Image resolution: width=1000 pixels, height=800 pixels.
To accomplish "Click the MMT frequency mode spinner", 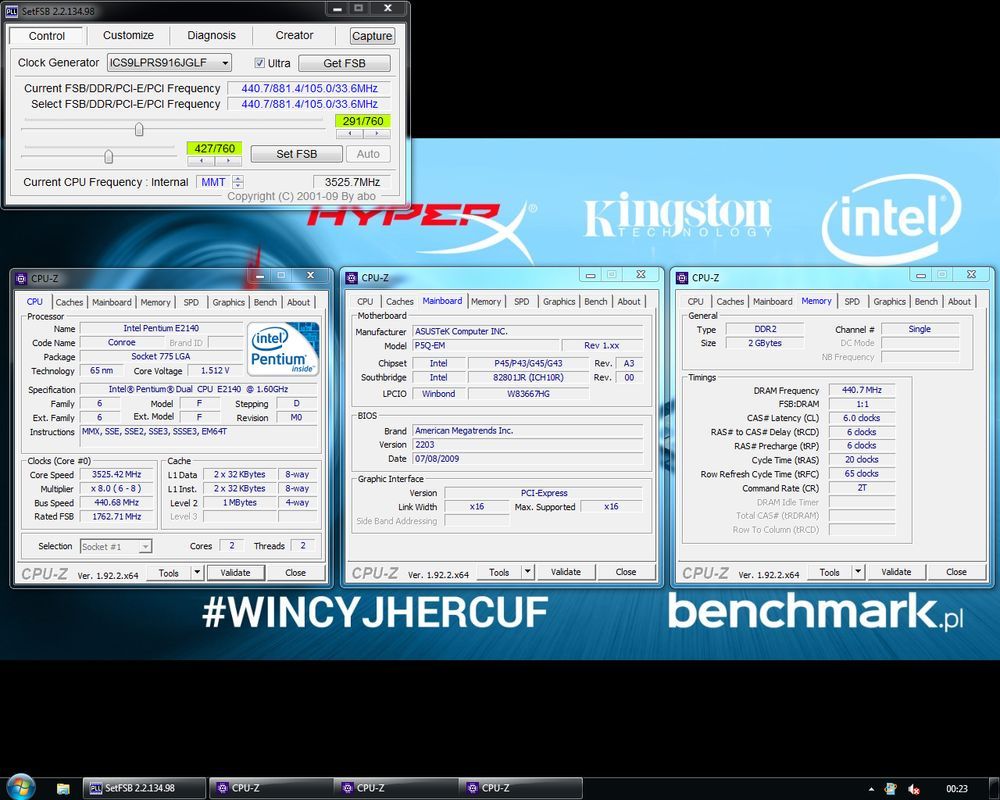I will point(238,182).
